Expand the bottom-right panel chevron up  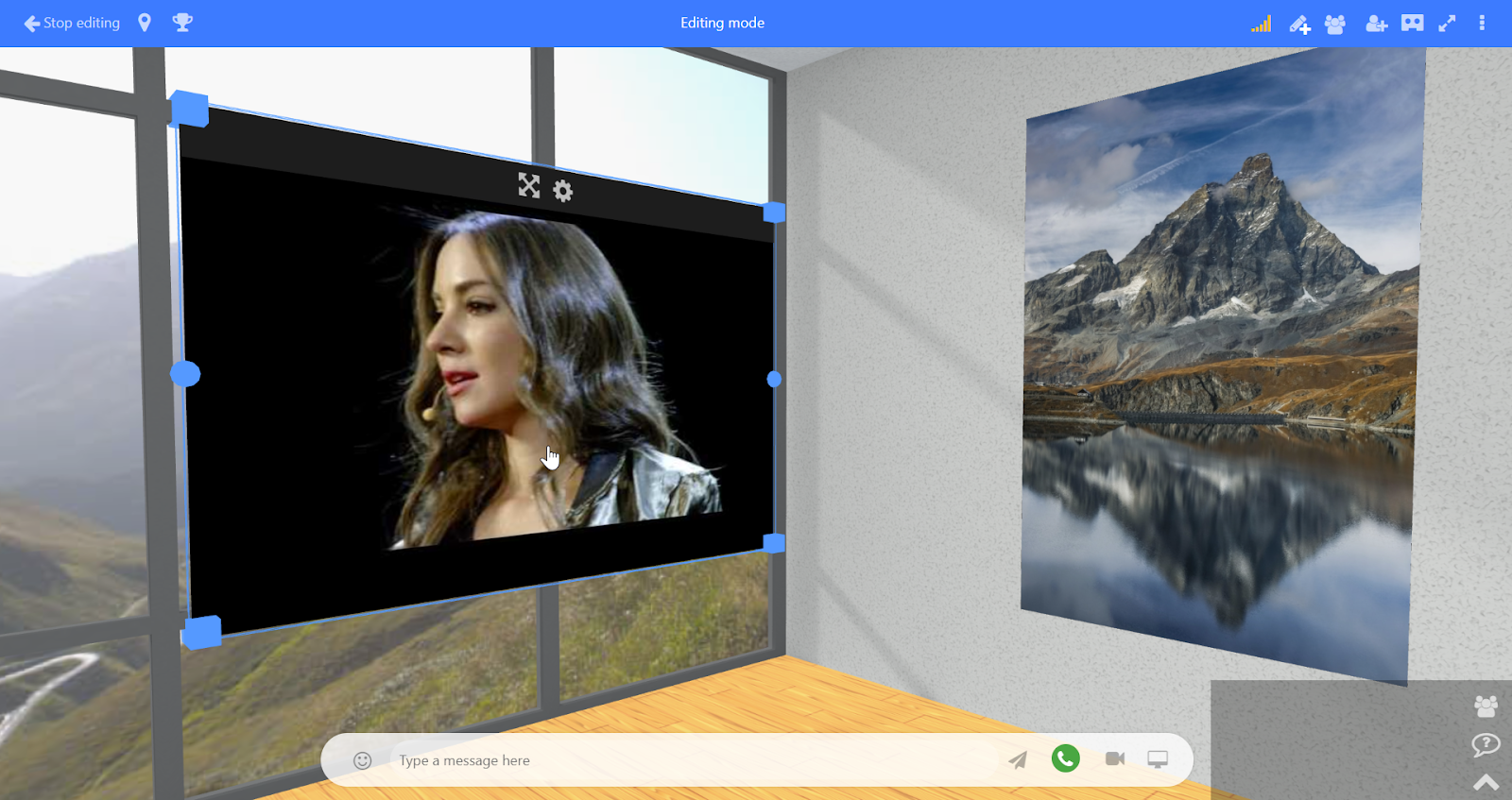(x=1486, y=782)
